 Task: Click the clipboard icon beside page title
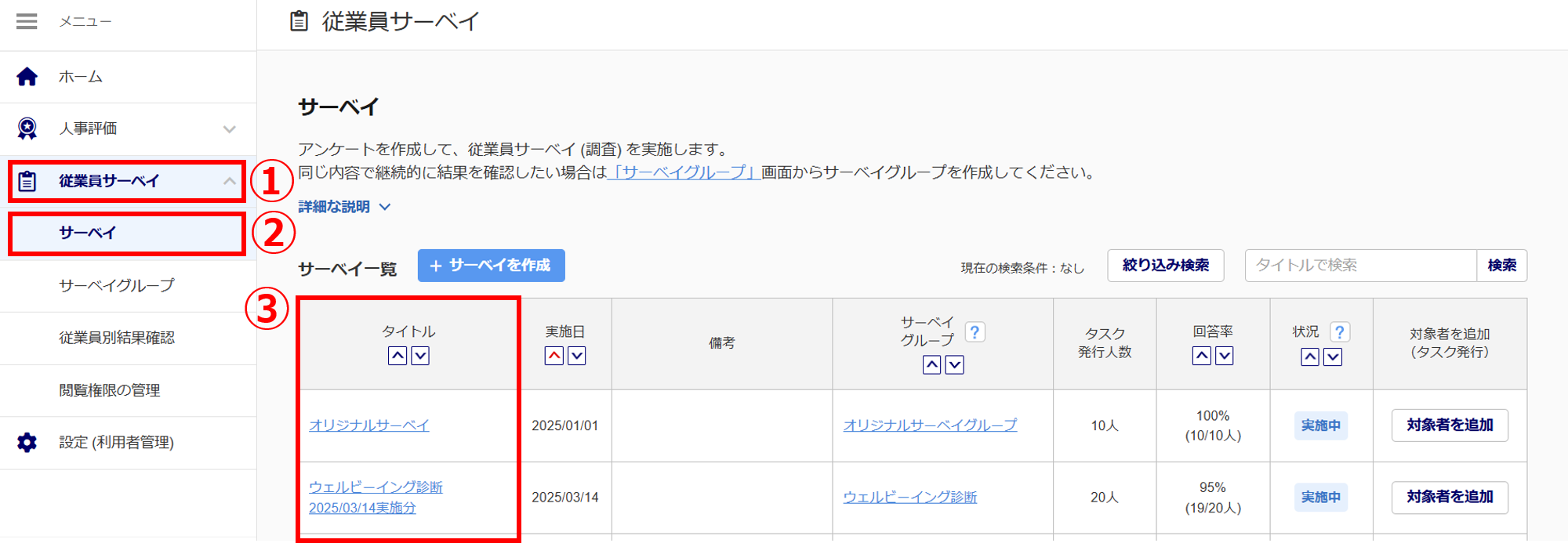299,21
